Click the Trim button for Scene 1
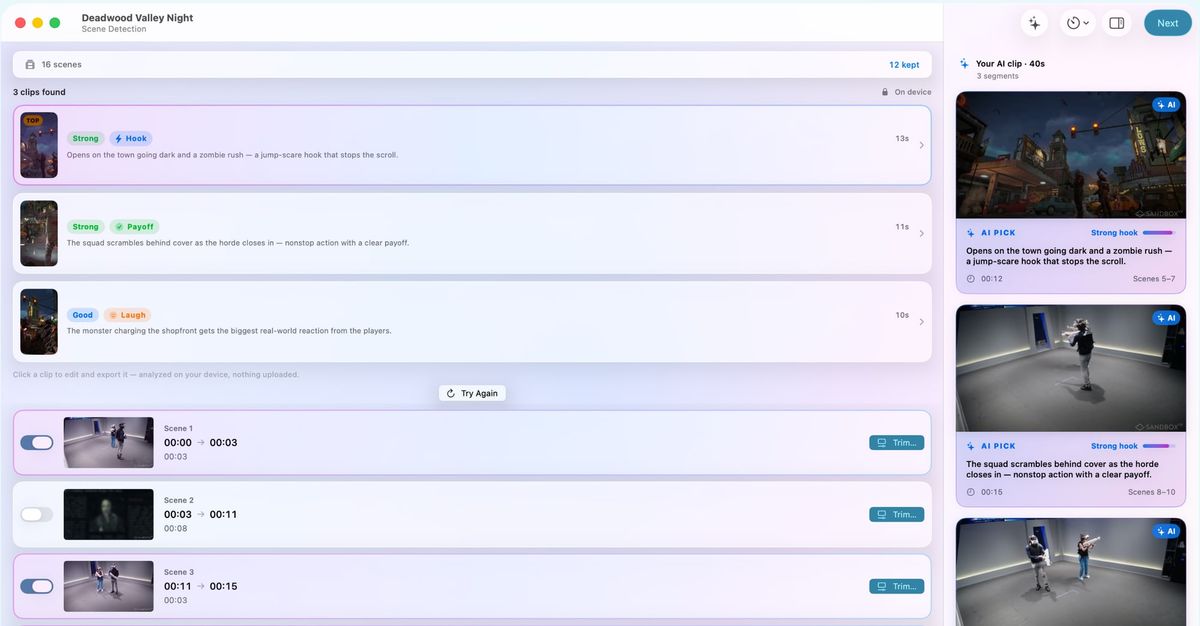Image resolution: width=1200 pixels, height=626 pixels. (x=896, y=442)
